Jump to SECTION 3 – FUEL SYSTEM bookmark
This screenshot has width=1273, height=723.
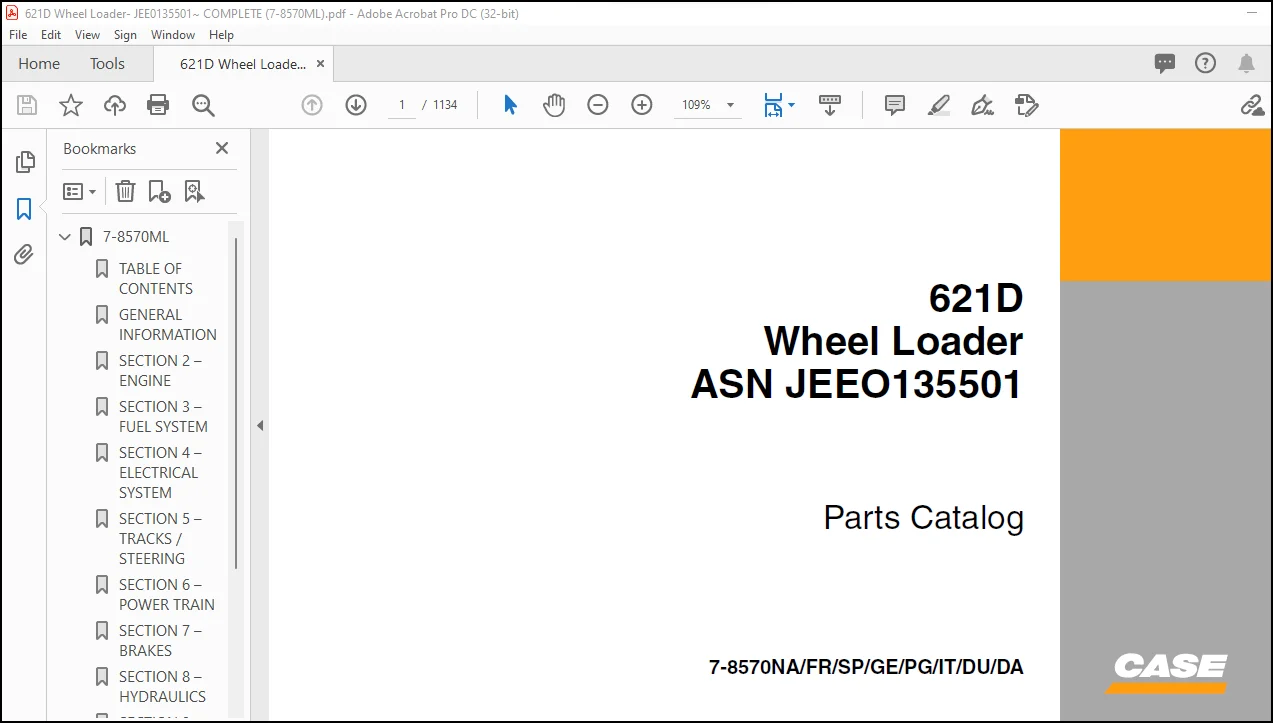[x=163, y=416]
